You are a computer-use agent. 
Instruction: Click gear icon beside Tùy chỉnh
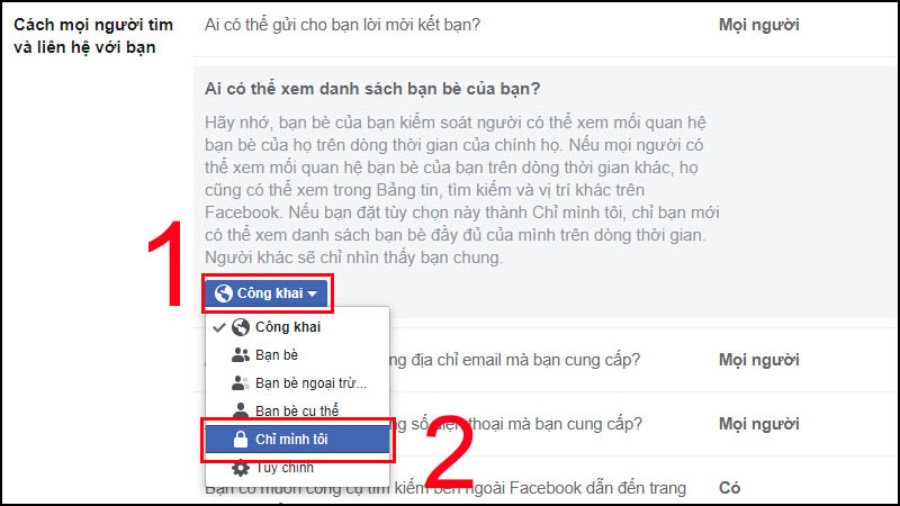[x=240, y=468]
